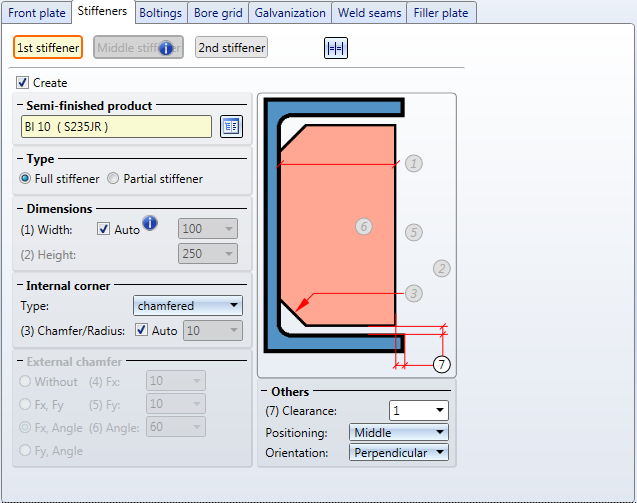The image size is (637, 503).
Task: Select the Partial stiffener radio button
Action: 114,179
